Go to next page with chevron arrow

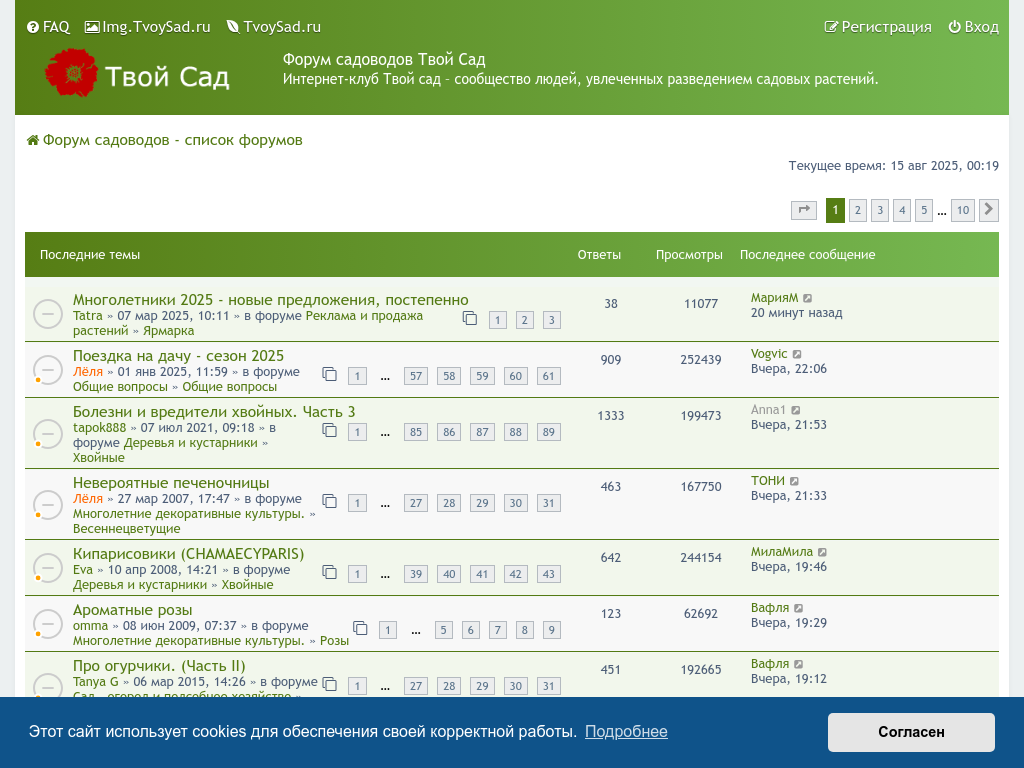pos(988,210)
